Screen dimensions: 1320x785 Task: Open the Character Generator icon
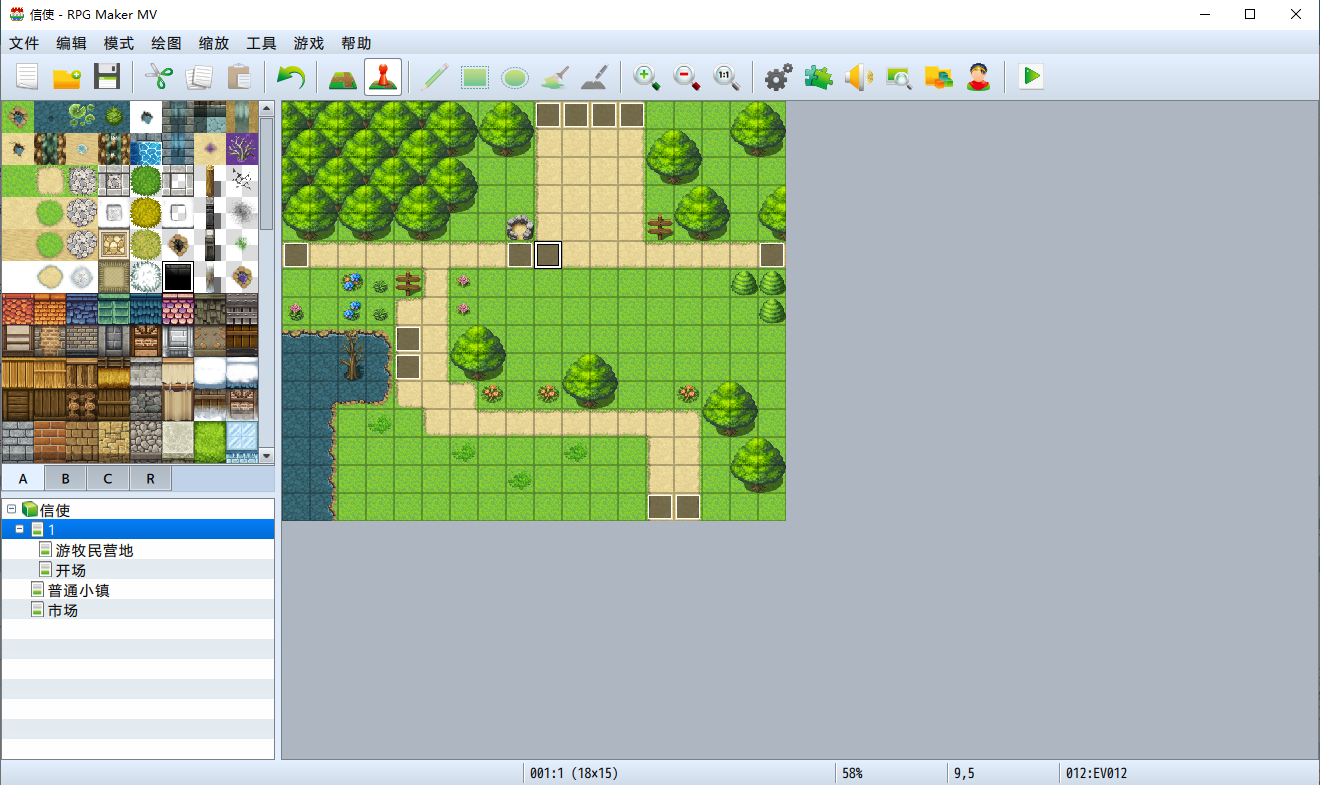point(979,77)
